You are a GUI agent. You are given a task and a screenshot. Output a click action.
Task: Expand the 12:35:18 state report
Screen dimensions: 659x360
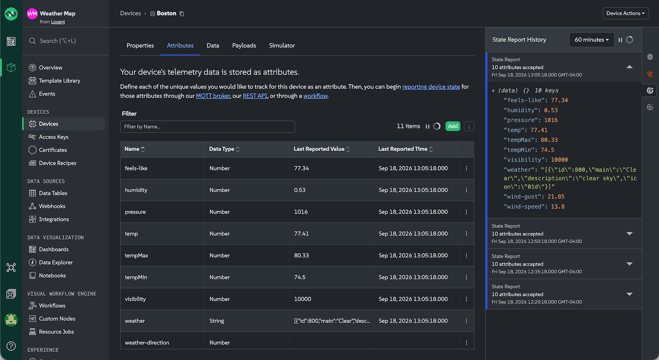629,264
